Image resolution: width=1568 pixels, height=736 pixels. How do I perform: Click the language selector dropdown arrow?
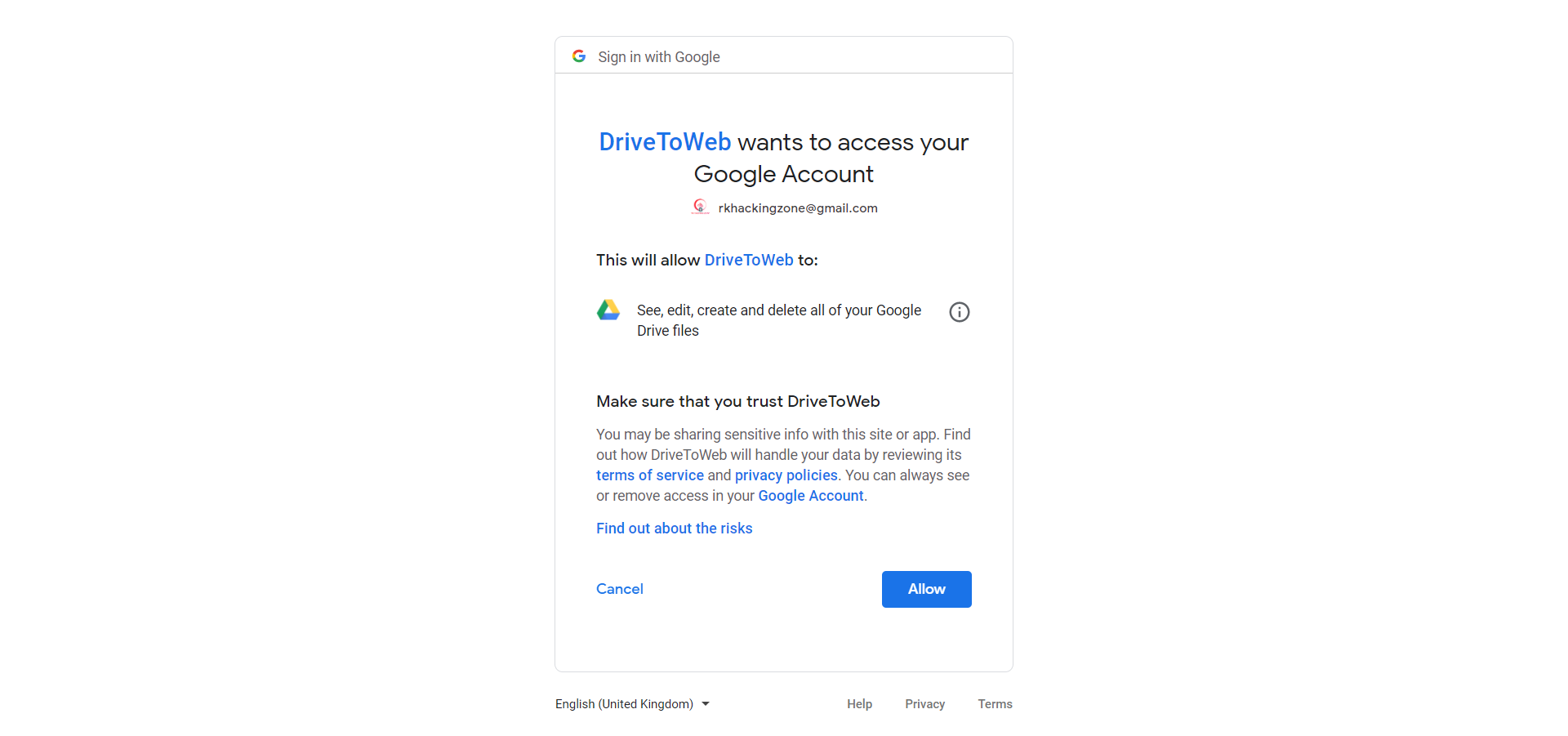click(x=706, y=704)
